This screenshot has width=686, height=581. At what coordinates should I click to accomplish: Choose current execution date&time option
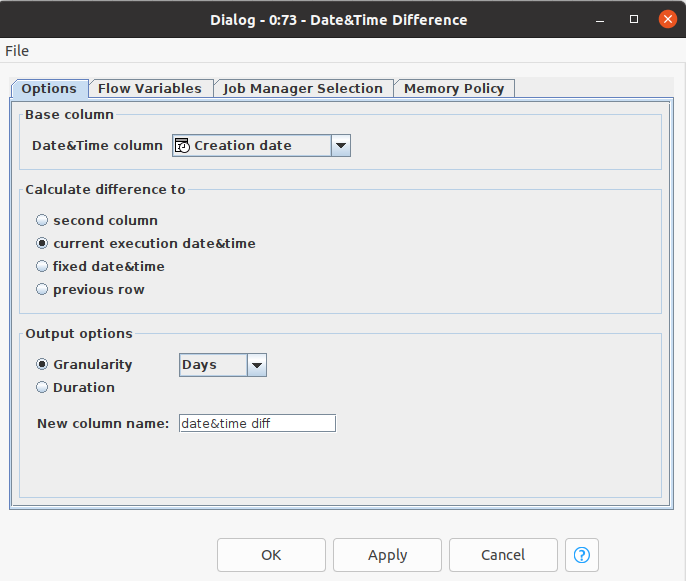tap(42, 244)
